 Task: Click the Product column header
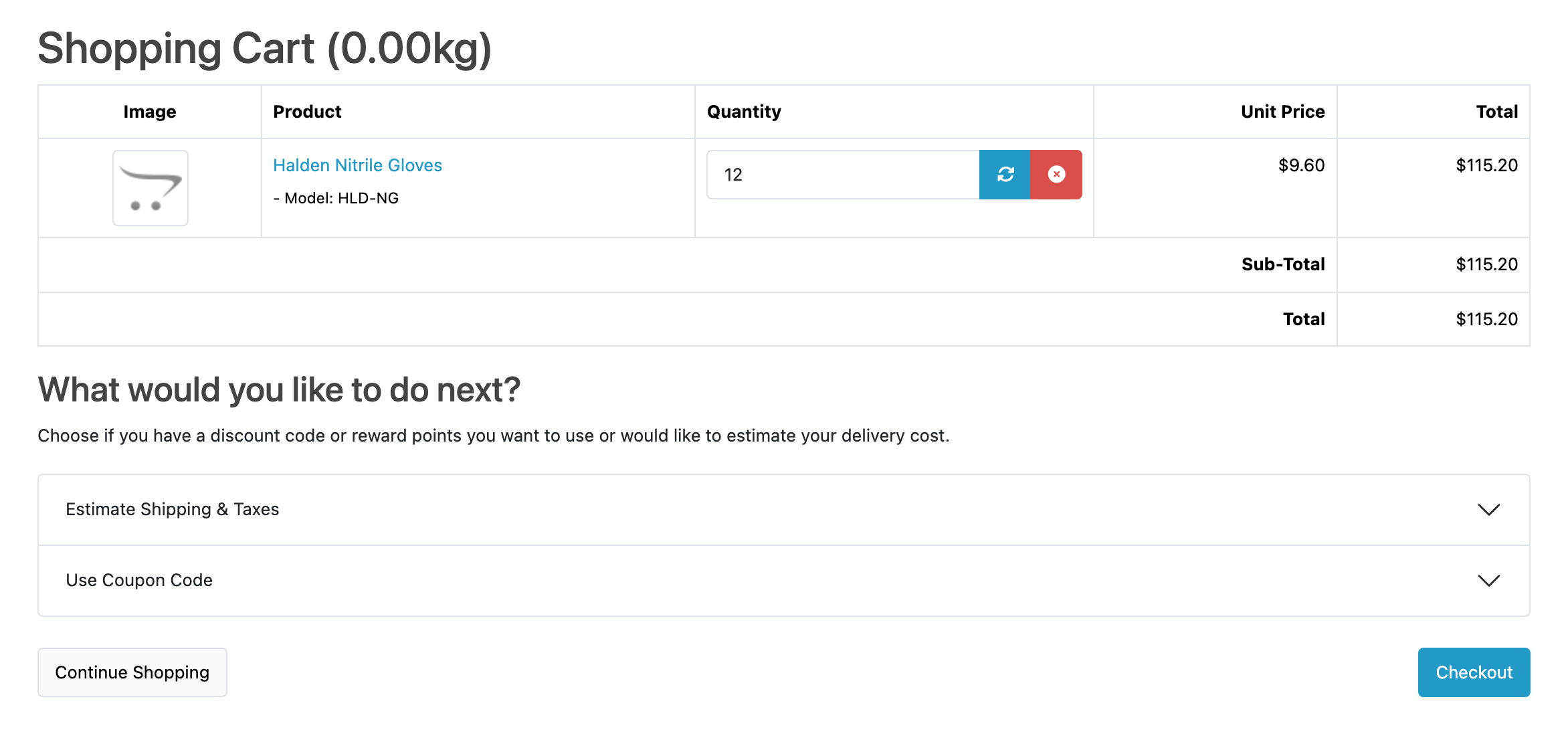[x=307, y=112]
